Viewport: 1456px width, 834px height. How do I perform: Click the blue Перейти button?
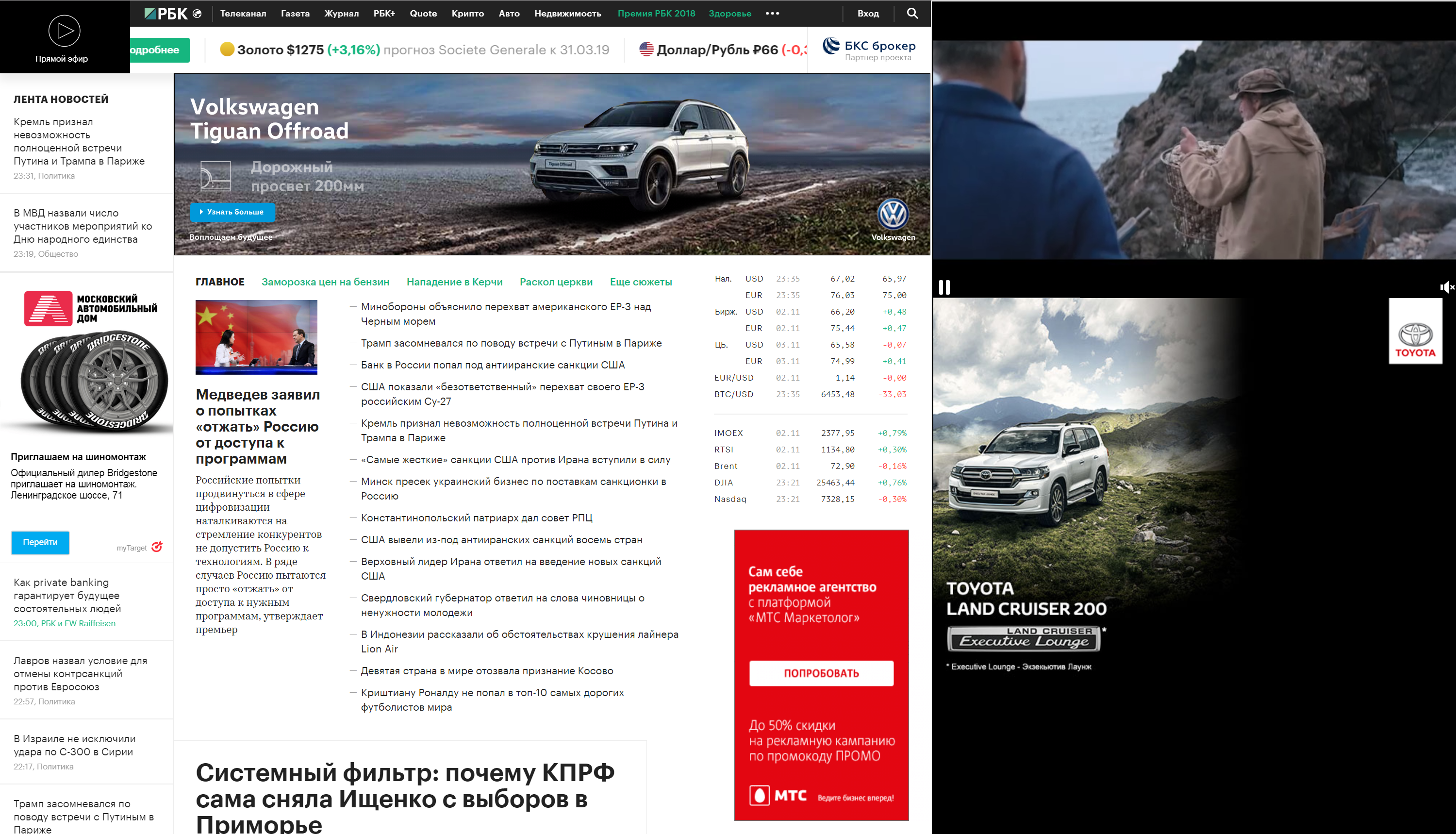click(40, 542)
